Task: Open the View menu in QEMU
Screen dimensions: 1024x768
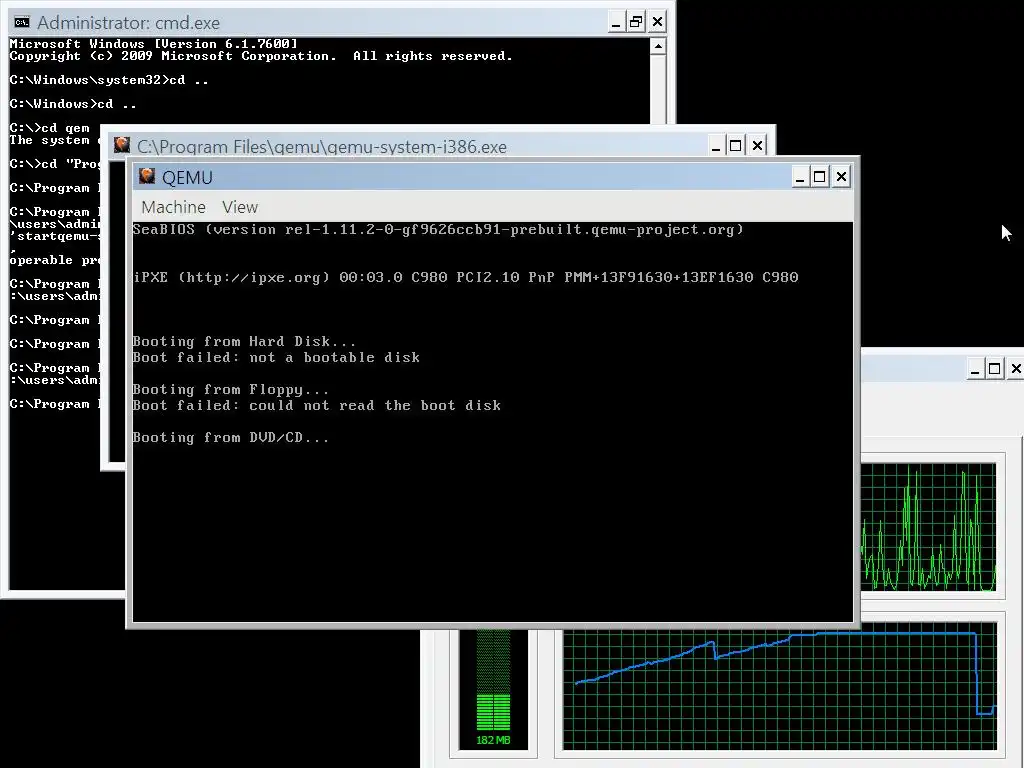Action: pos(240,207)
